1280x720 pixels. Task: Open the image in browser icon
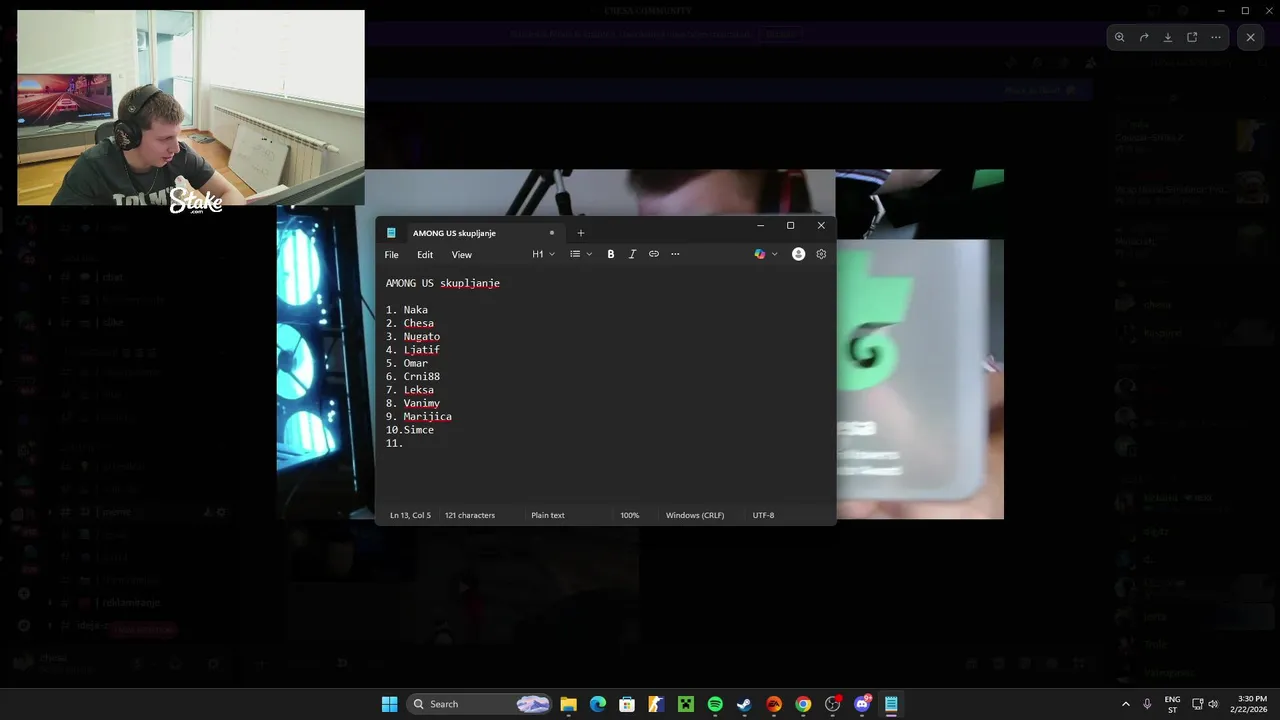pyautogui.click(x=1192, y=37)
